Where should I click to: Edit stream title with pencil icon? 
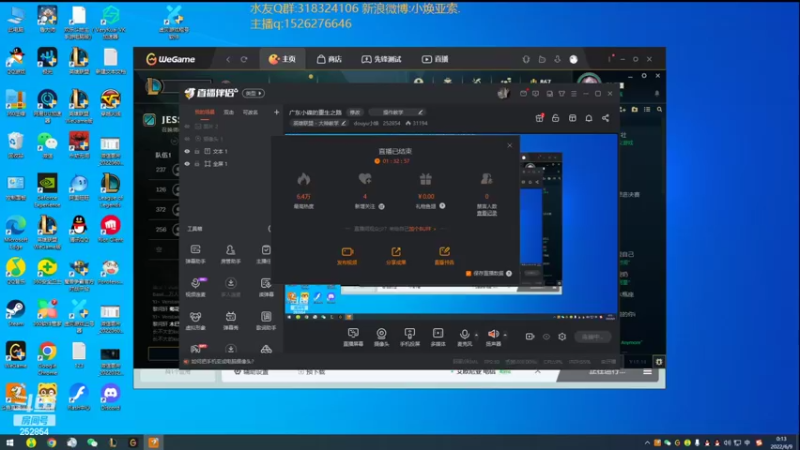point(420,112)
